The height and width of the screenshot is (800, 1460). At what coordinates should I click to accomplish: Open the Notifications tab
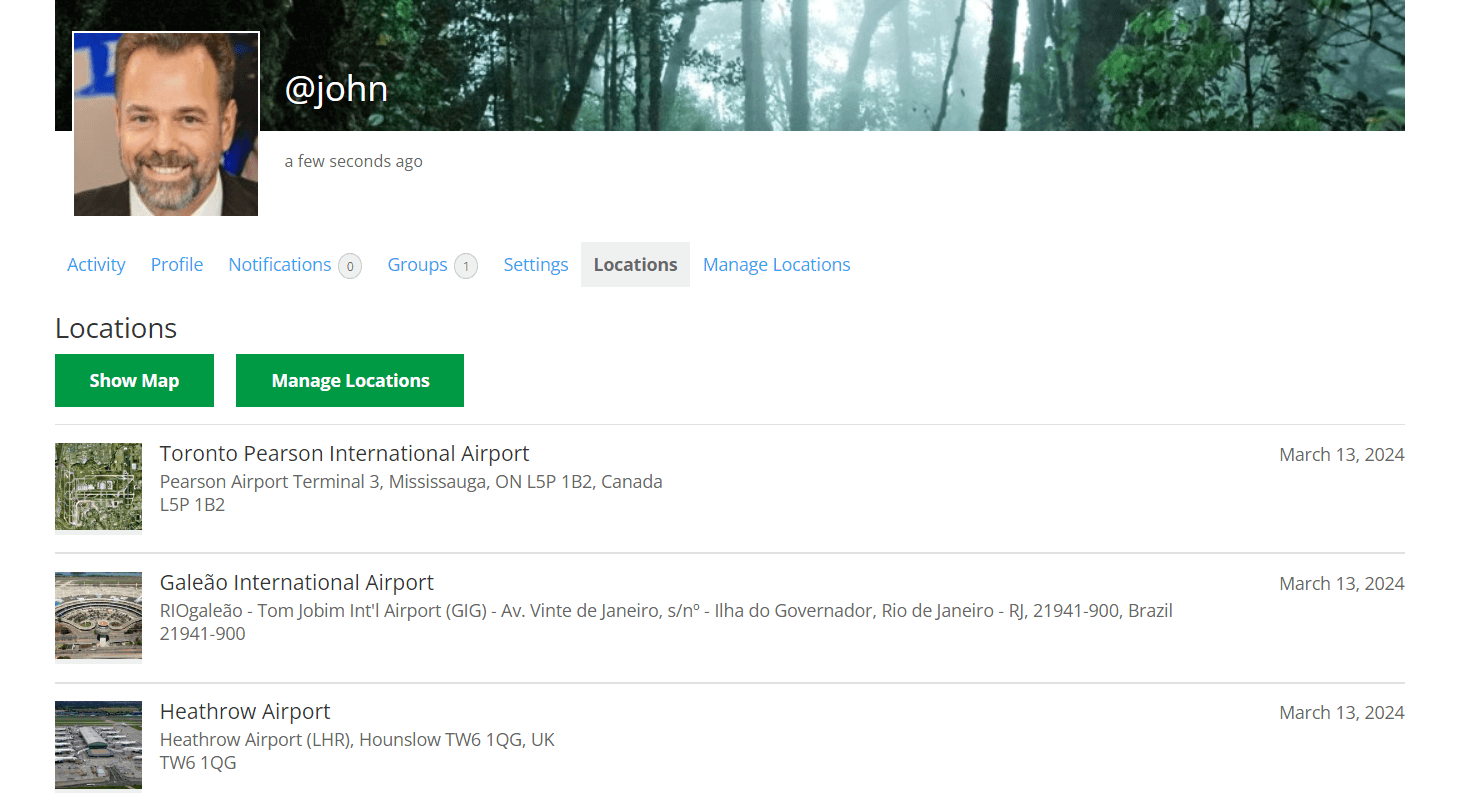point(279,265)
